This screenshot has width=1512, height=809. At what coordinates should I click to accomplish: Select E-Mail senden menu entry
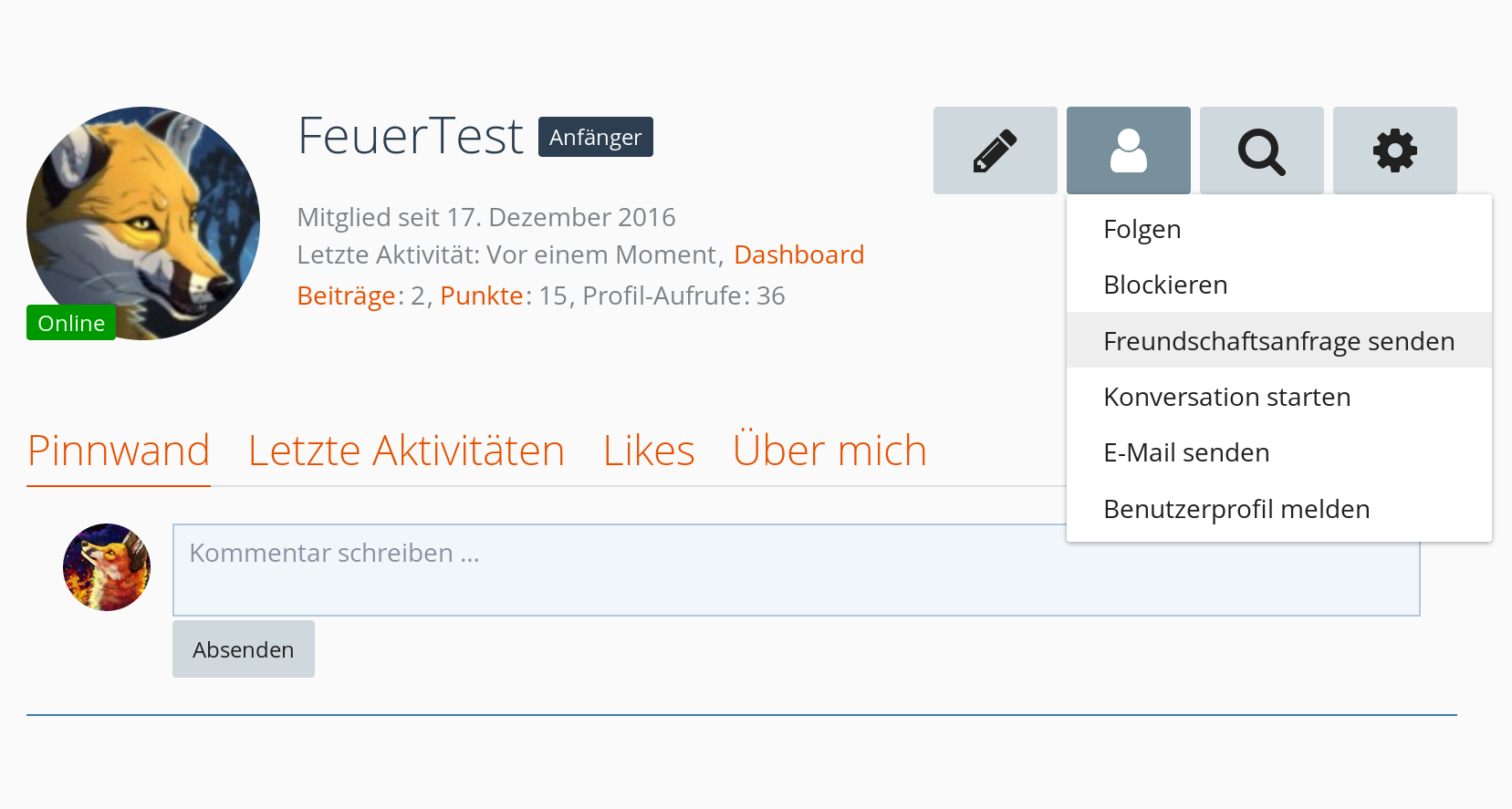1186,452
